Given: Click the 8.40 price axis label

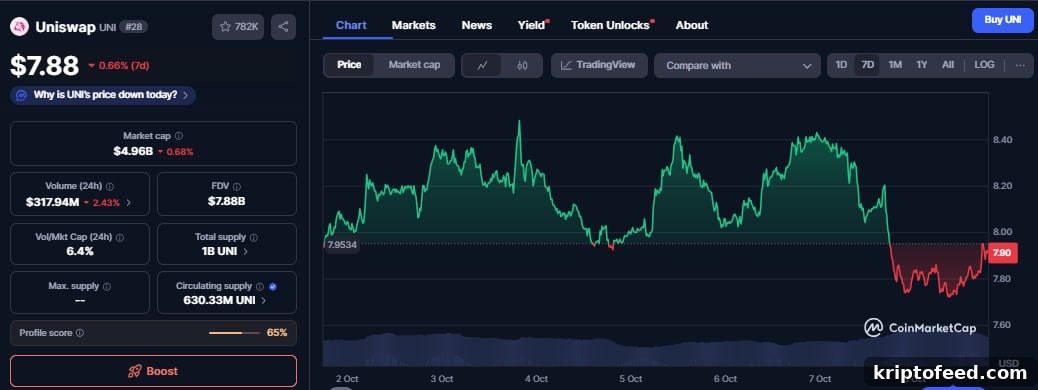Looking at the screenshot, I should pyautogui.click(x=1002, y=140).
